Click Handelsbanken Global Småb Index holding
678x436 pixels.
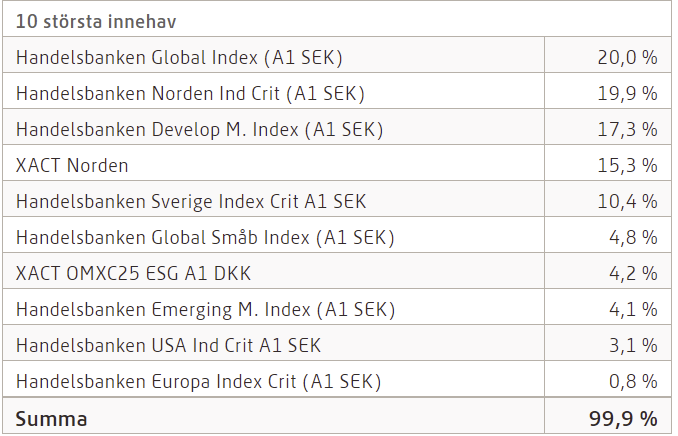pyautogui.click(x=205, y=237)
